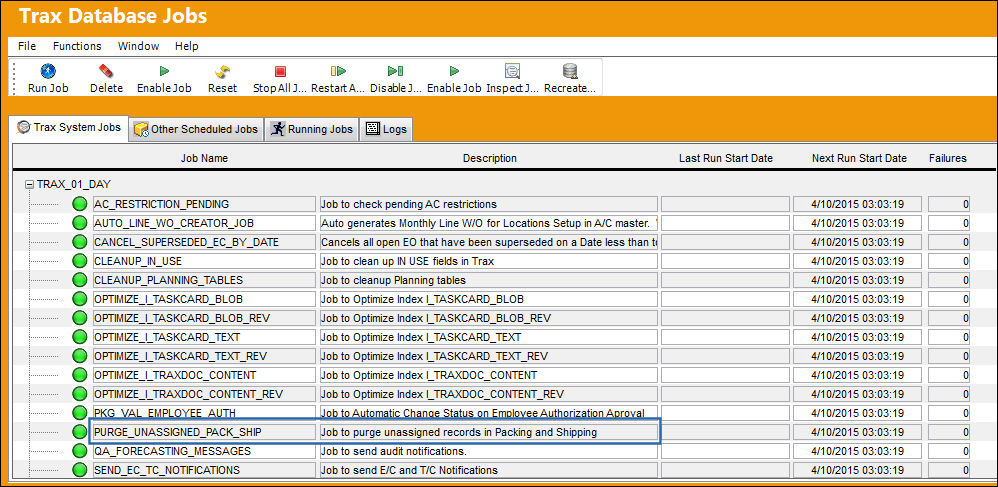Click the Restart A... toolbar icon
This screenshot has height=487, width=998.
coord(337,71)
